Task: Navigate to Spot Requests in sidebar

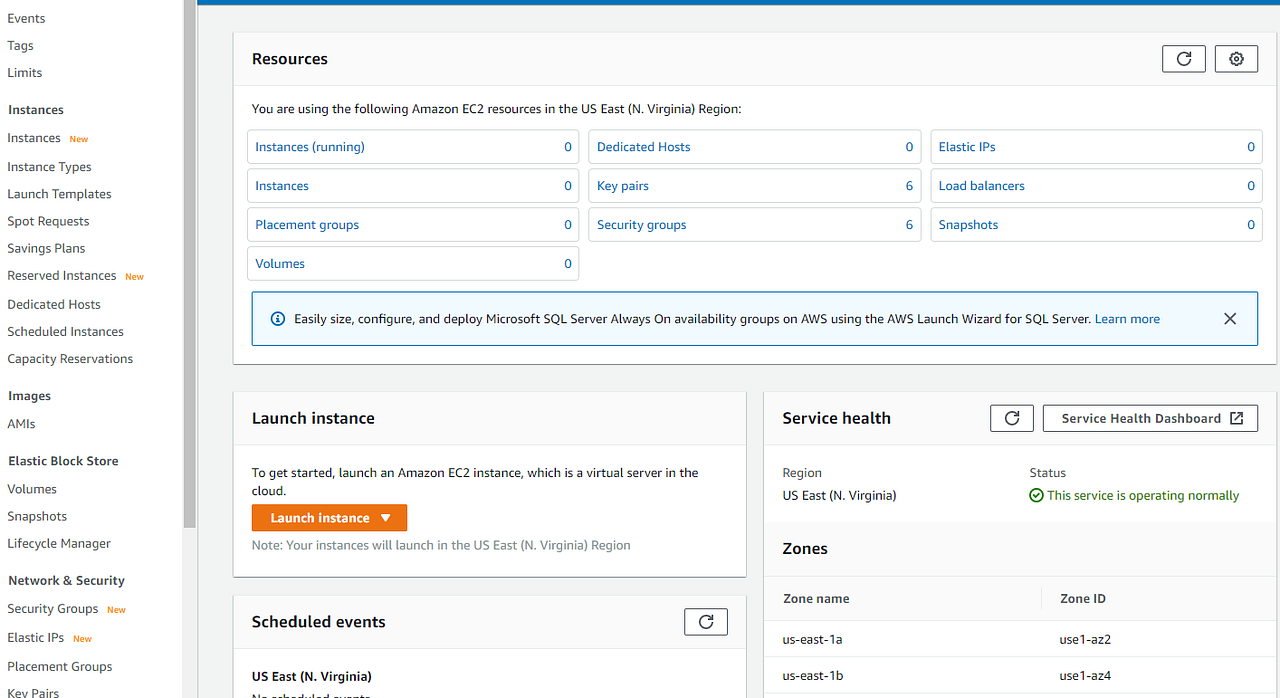Action: point(47,220)
